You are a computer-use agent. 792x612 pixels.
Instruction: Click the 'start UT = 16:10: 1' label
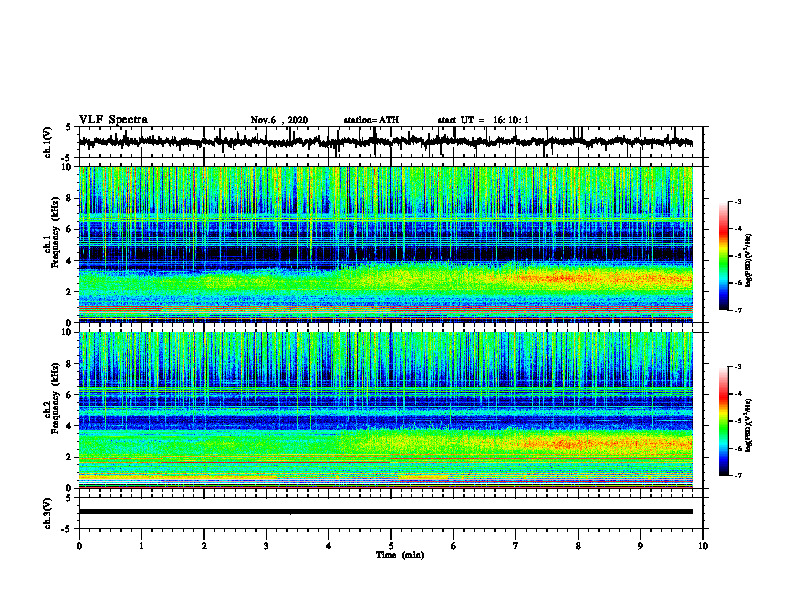click(483, 120)
